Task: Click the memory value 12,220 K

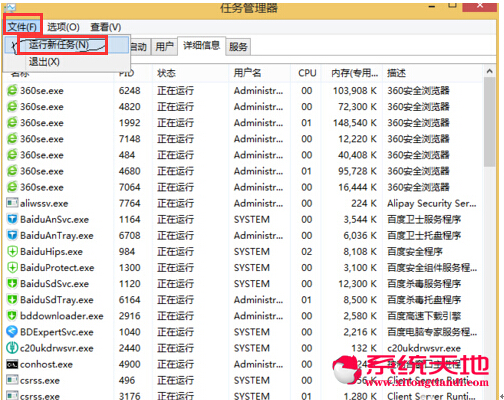Action: (357, 139)
